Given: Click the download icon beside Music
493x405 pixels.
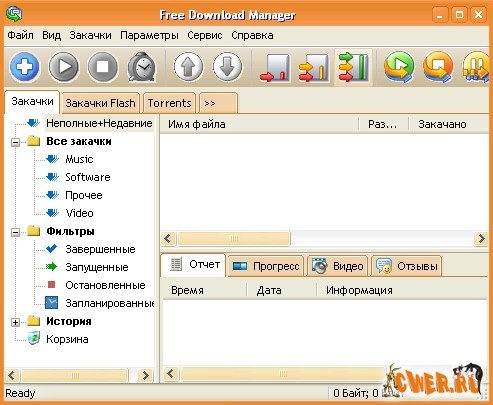Looking at the screenshot, I should tap(52, 159).
